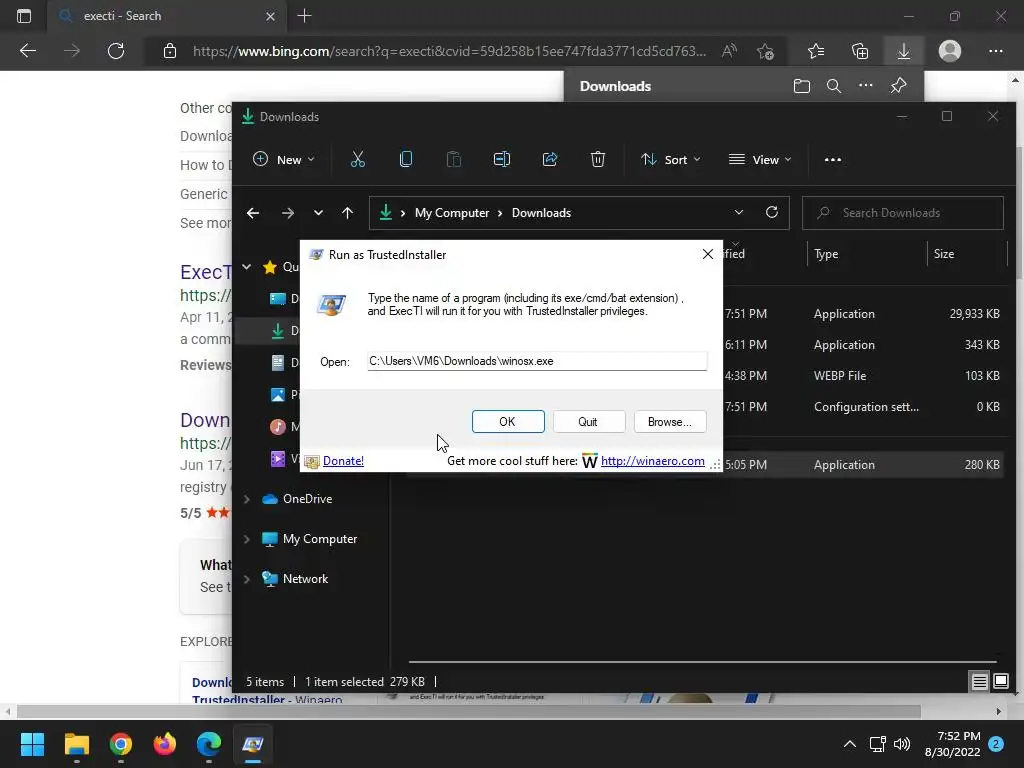Go back in File Explorer
This screenshot has height=768, width=1024.
click(x=253, y=213)
